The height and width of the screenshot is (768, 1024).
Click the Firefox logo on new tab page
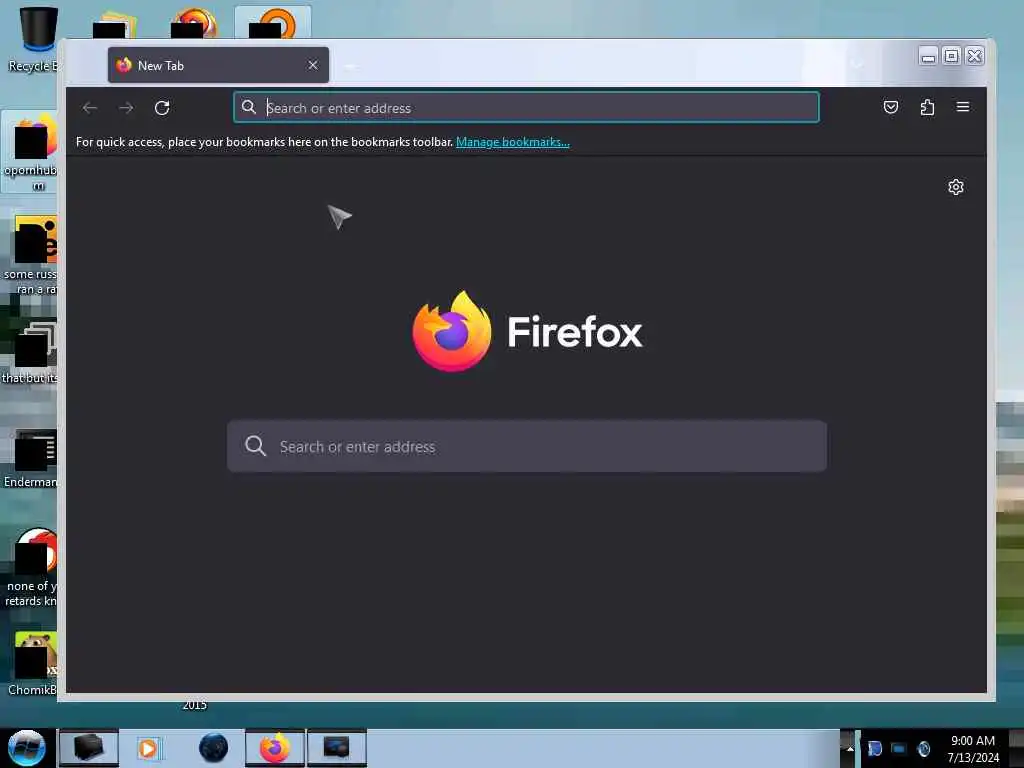pos(452,331)
